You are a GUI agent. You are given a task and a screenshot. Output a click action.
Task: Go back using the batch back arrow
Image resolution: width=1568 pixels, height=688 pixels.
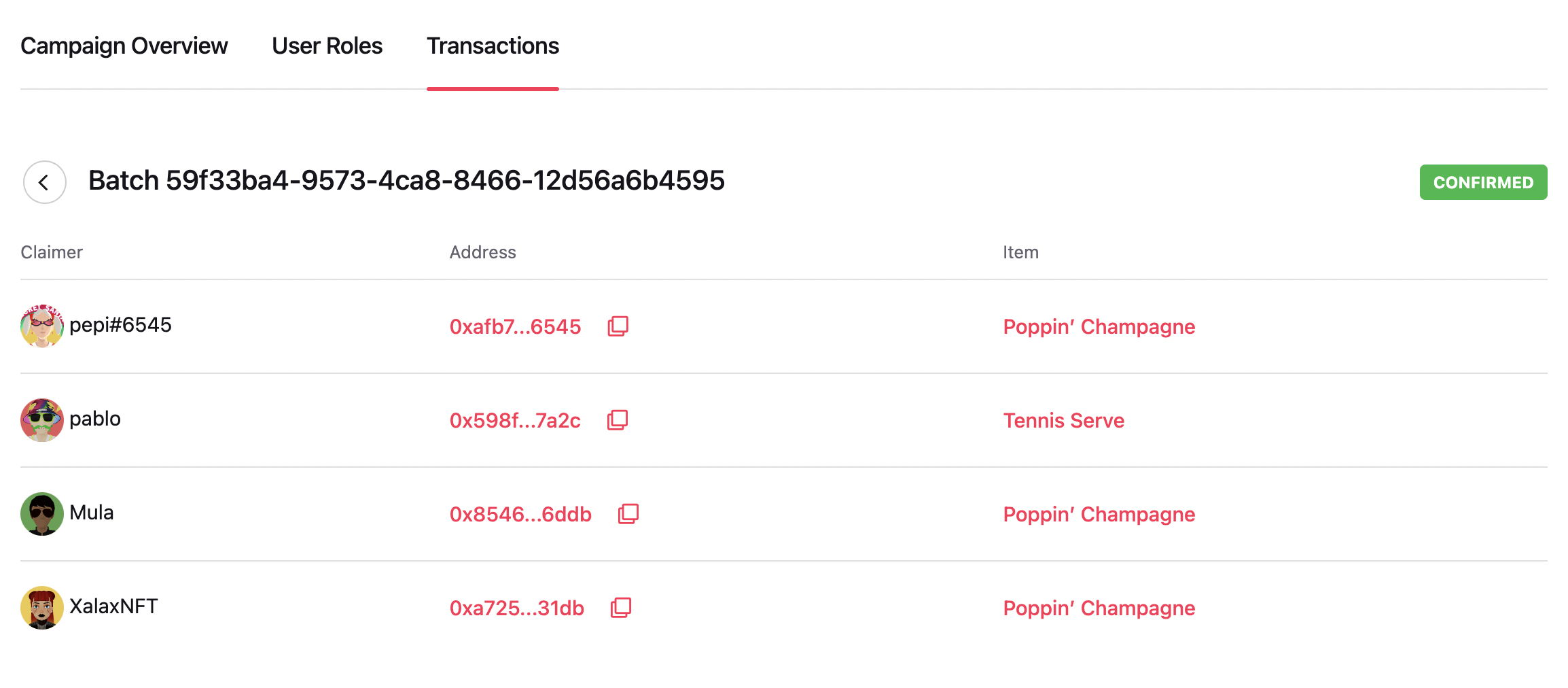[x=43, y=182]
